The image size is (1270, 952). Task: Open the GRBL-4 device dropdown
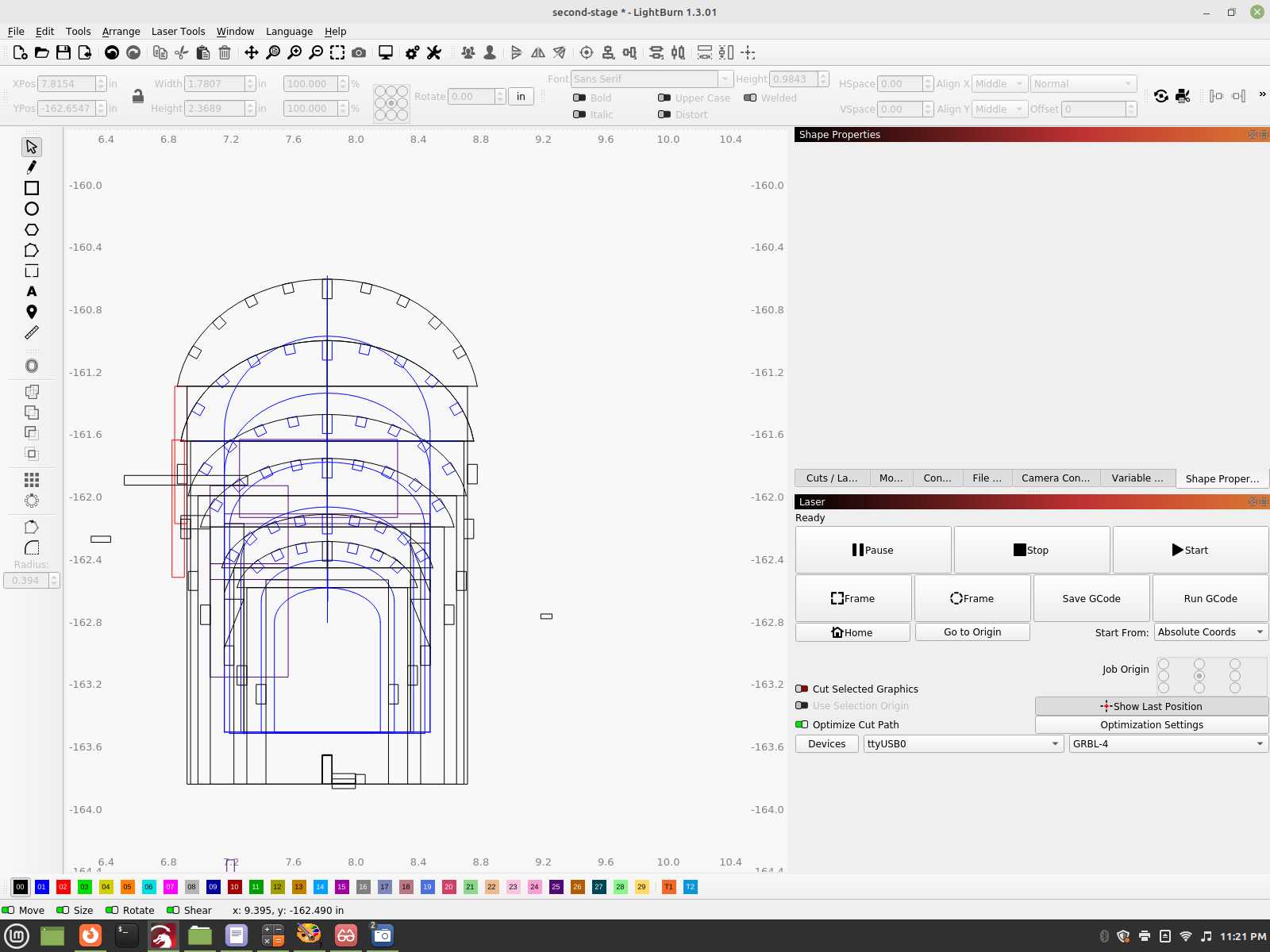[1166, 743]
